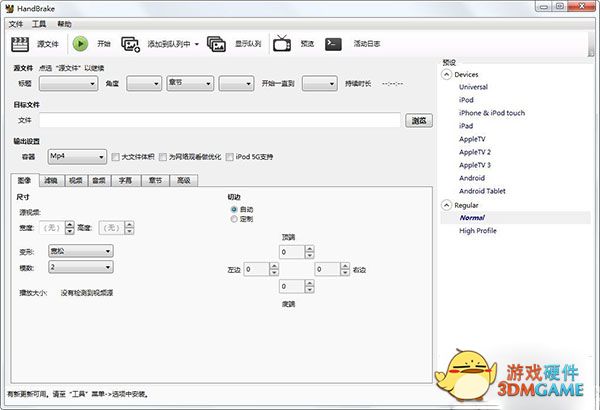
Task: Open the chapter end dropdown
Action: click(x=320, y=83)
